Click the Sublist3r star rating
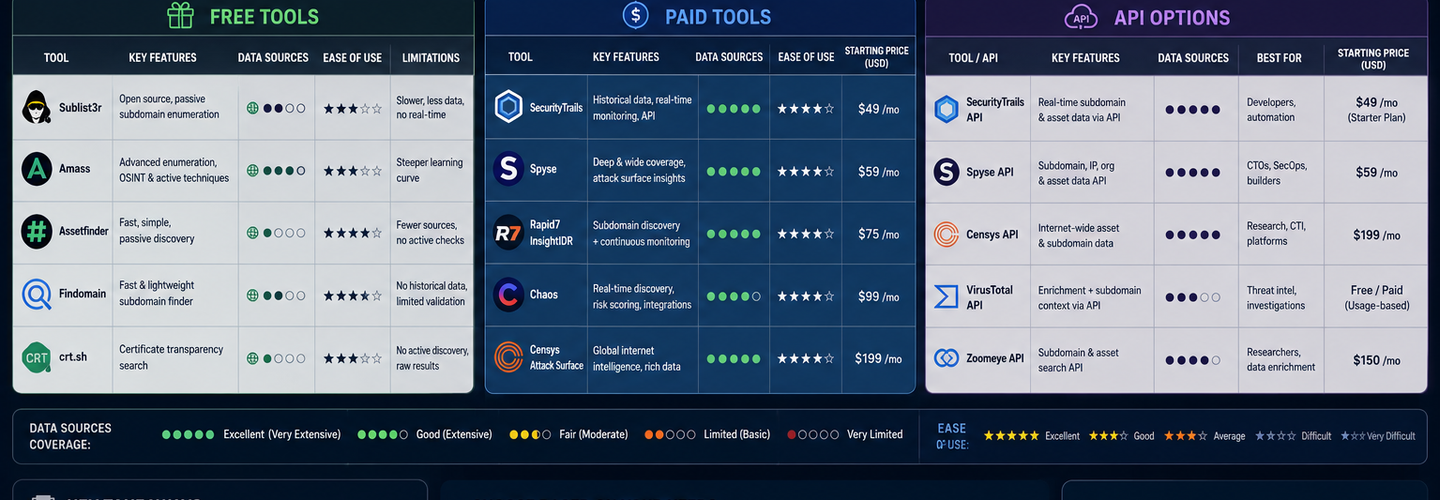The image size is (1440, 500). [352, 108]
